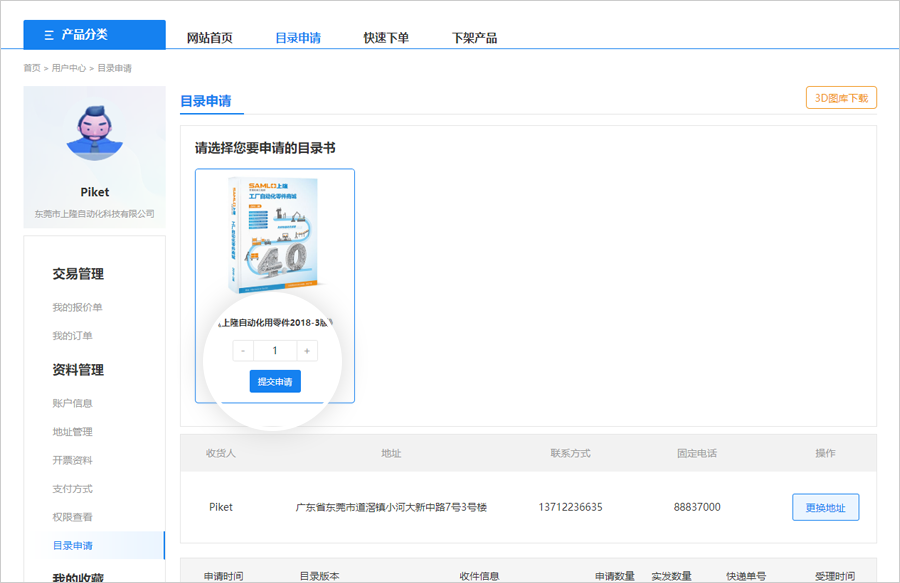Click 用户中心 breadcrumb link
The height and width of the screenshot is (583, 900).
[x=69, y=68]
